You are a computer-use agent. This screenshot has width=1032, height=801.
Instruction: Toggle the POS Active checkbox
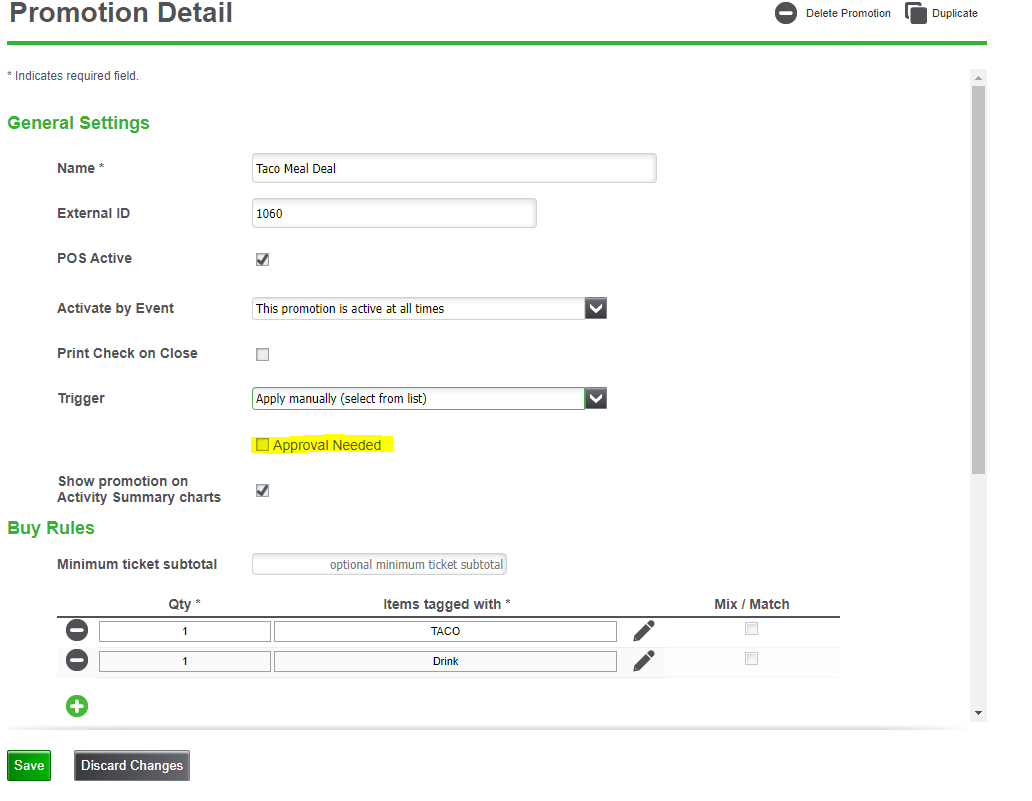263,259
